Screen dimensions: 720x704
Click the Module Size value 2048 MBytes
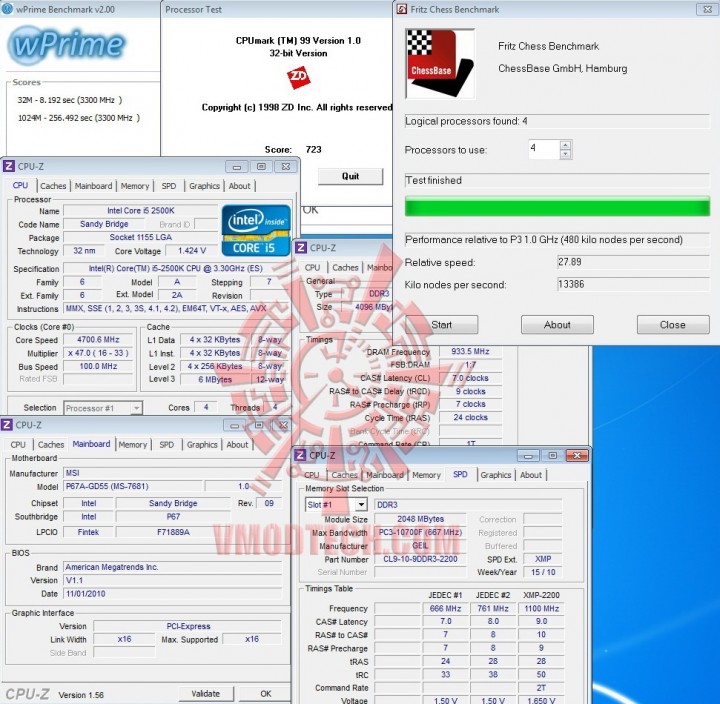coord(420,519)
